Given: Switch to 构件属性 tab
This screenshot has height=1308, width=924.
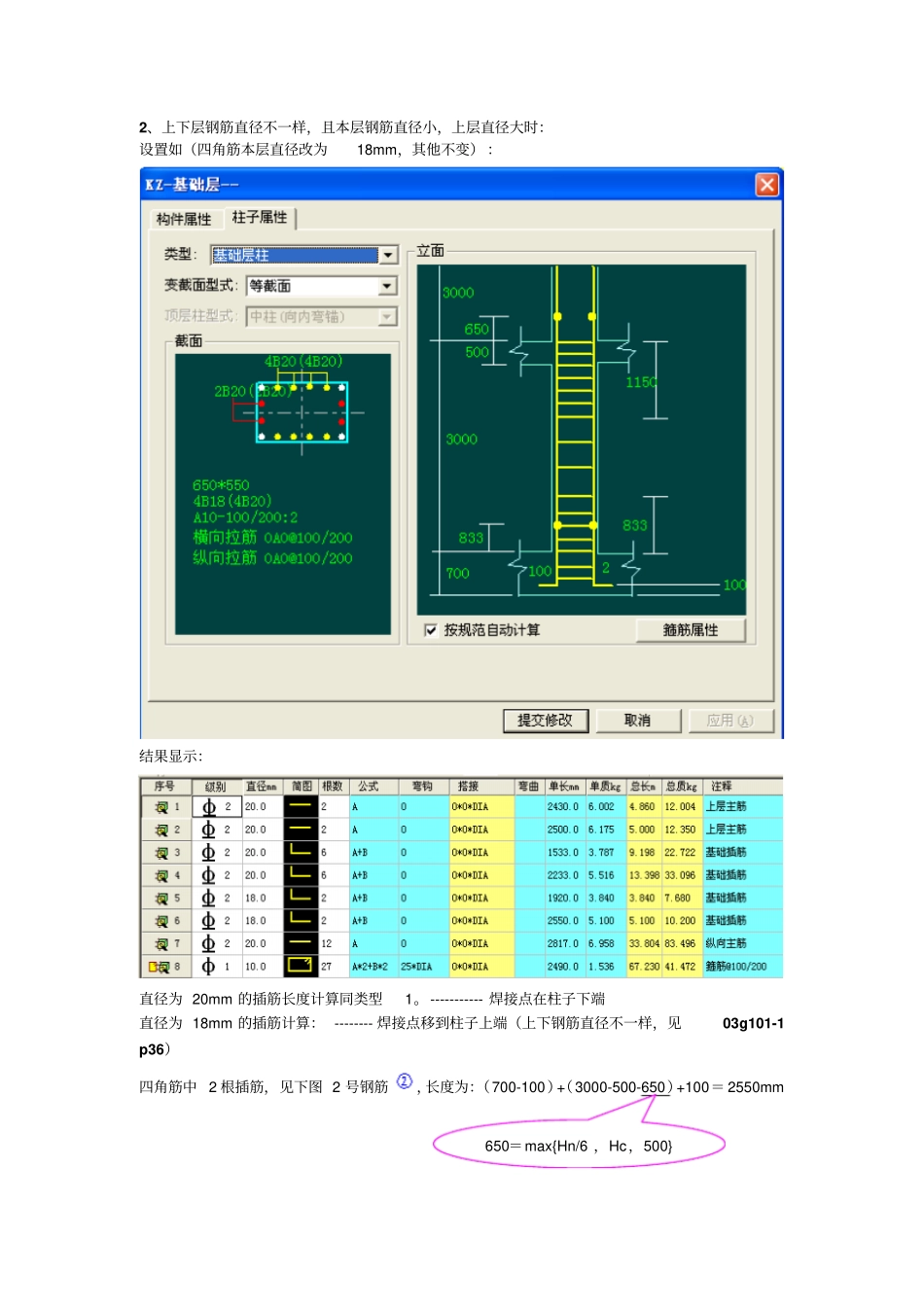Looking at the screenshot, I should point(184,219).
